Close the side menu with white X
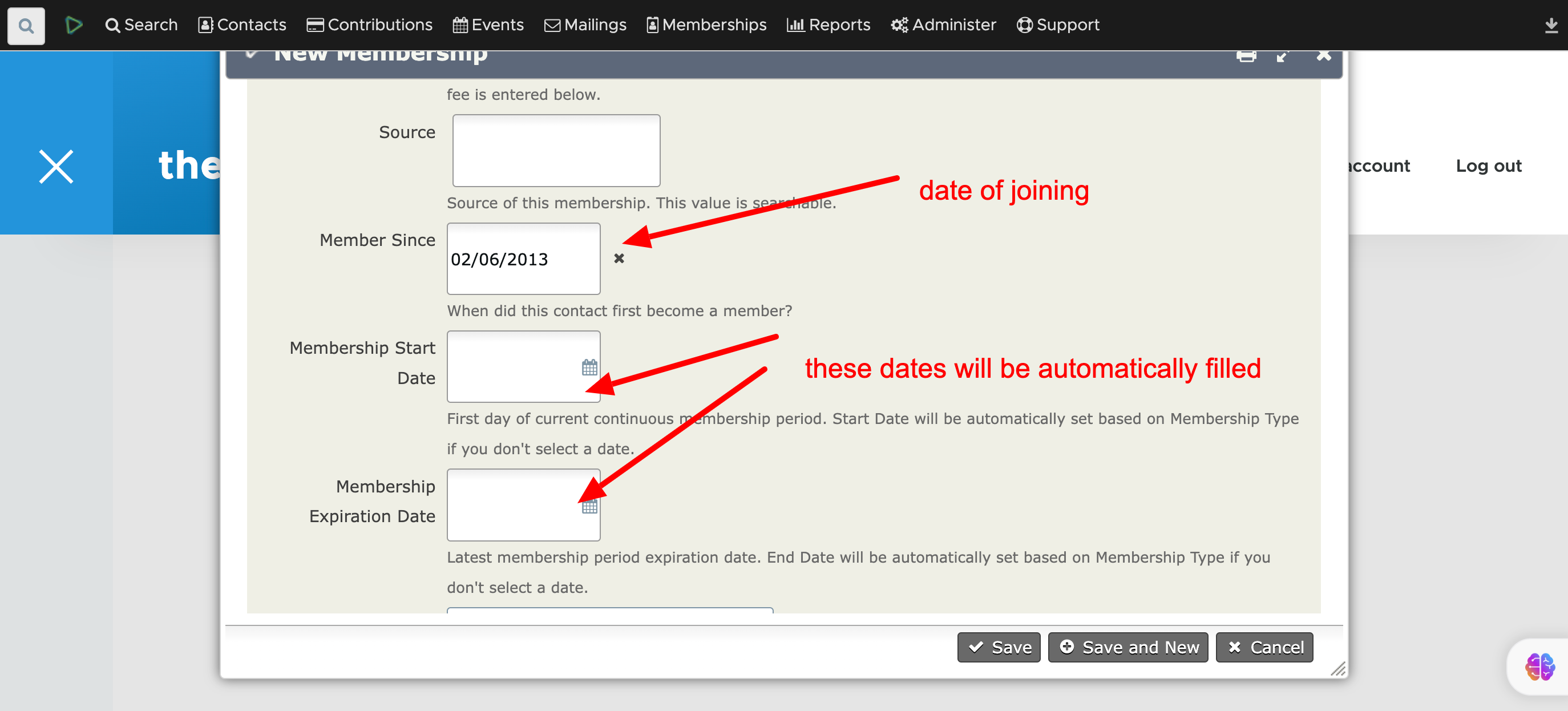Image resolution: width=1568 pixels, height=711 pixels. pyautogui.click(x=56, y=166)
